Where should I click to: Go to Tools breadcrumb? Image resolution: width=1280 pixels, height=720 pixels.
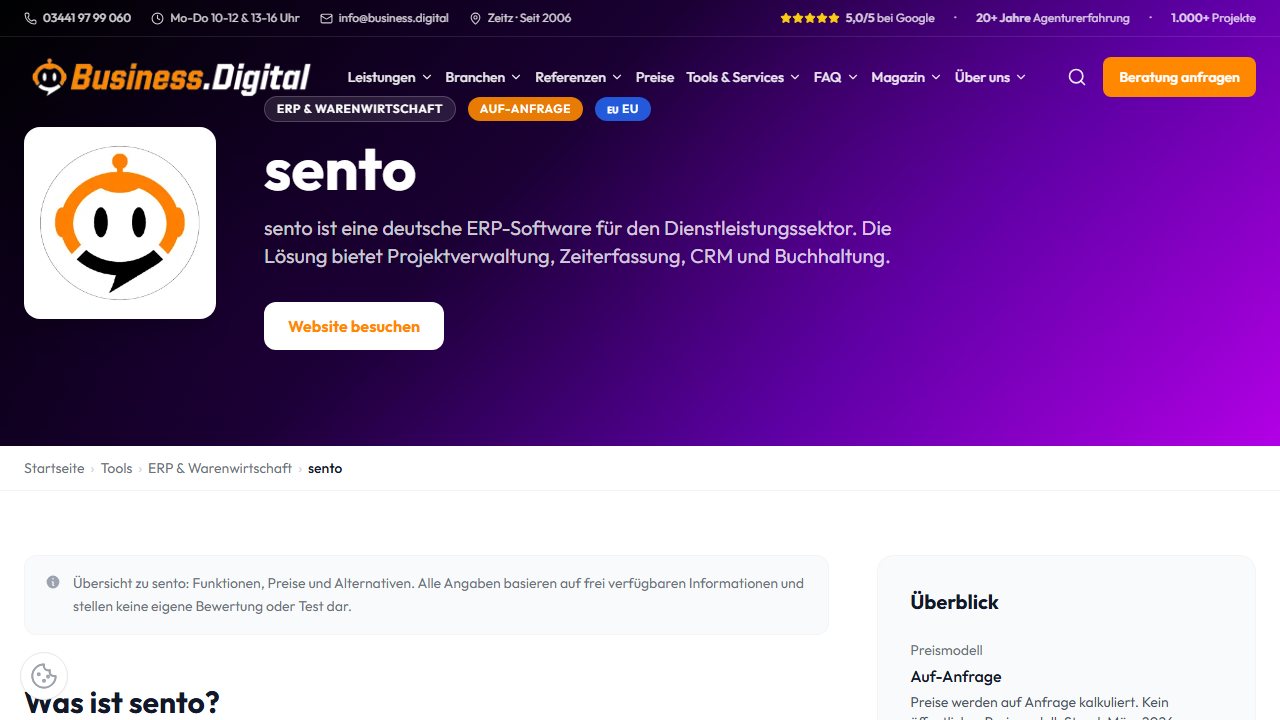click(116, 468)
